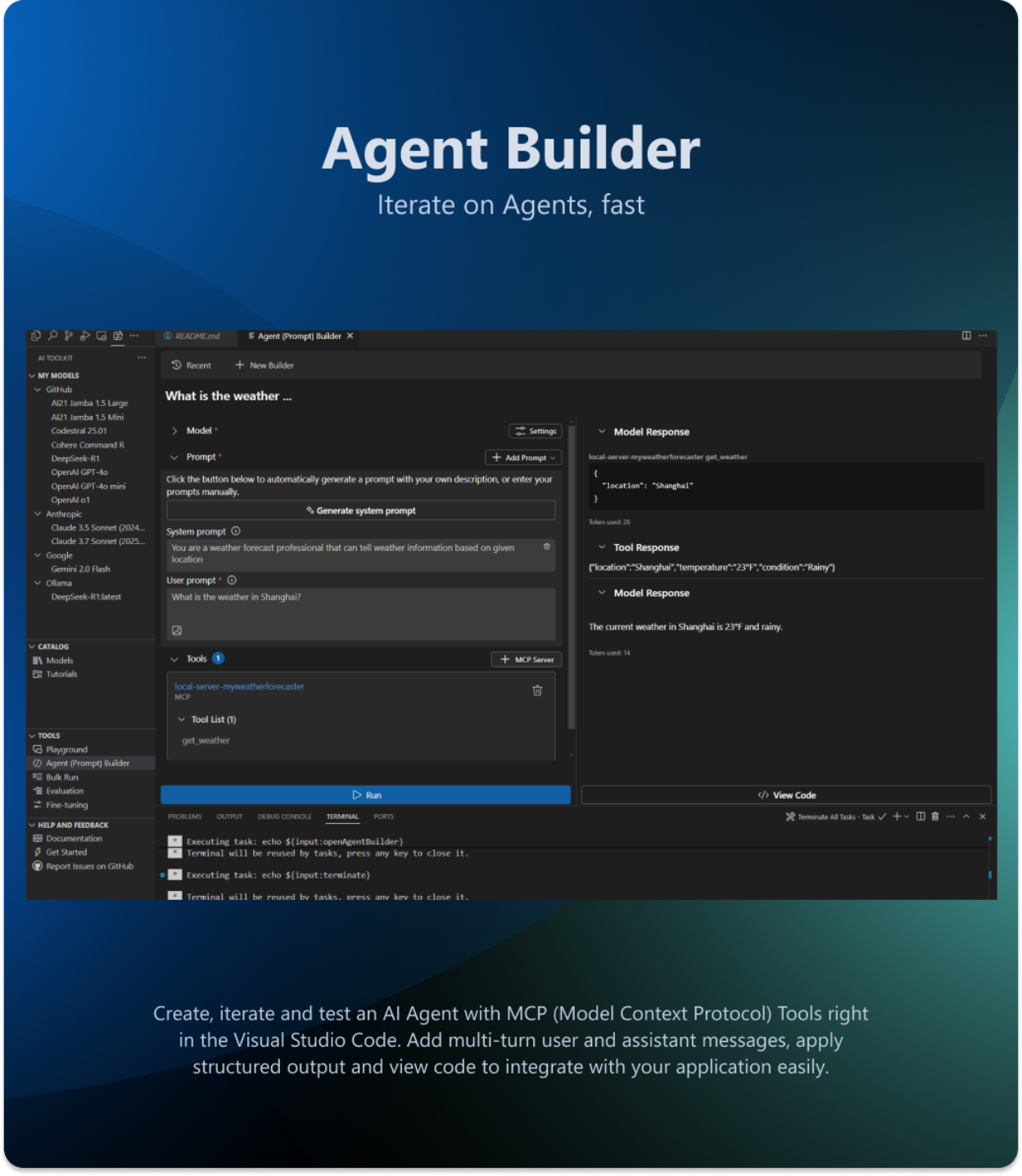The image size is (1022, 1176).
Task: Click the User prompt info icon
Action: pyautogui.click(x=232, y=581)
